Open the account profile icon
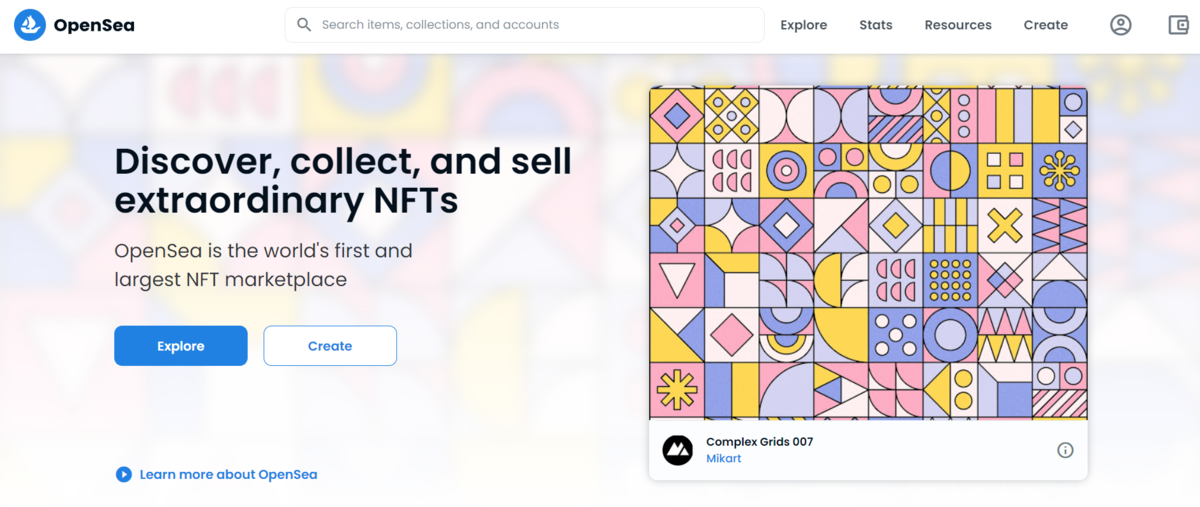Screen dimensions: 1200x507 tap(1120, 25)
